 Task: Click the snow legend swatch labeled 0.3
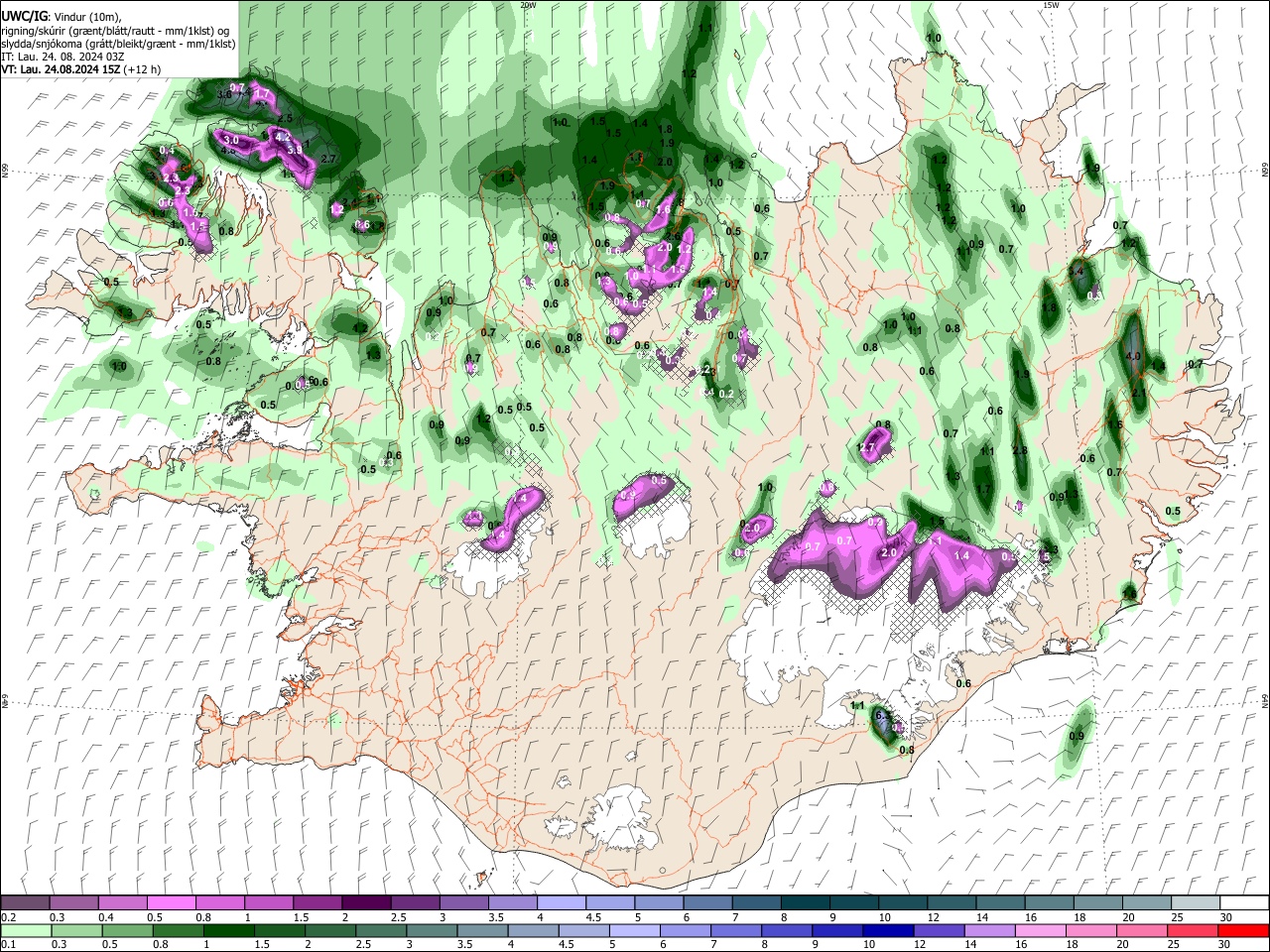(x=73, y=902)
